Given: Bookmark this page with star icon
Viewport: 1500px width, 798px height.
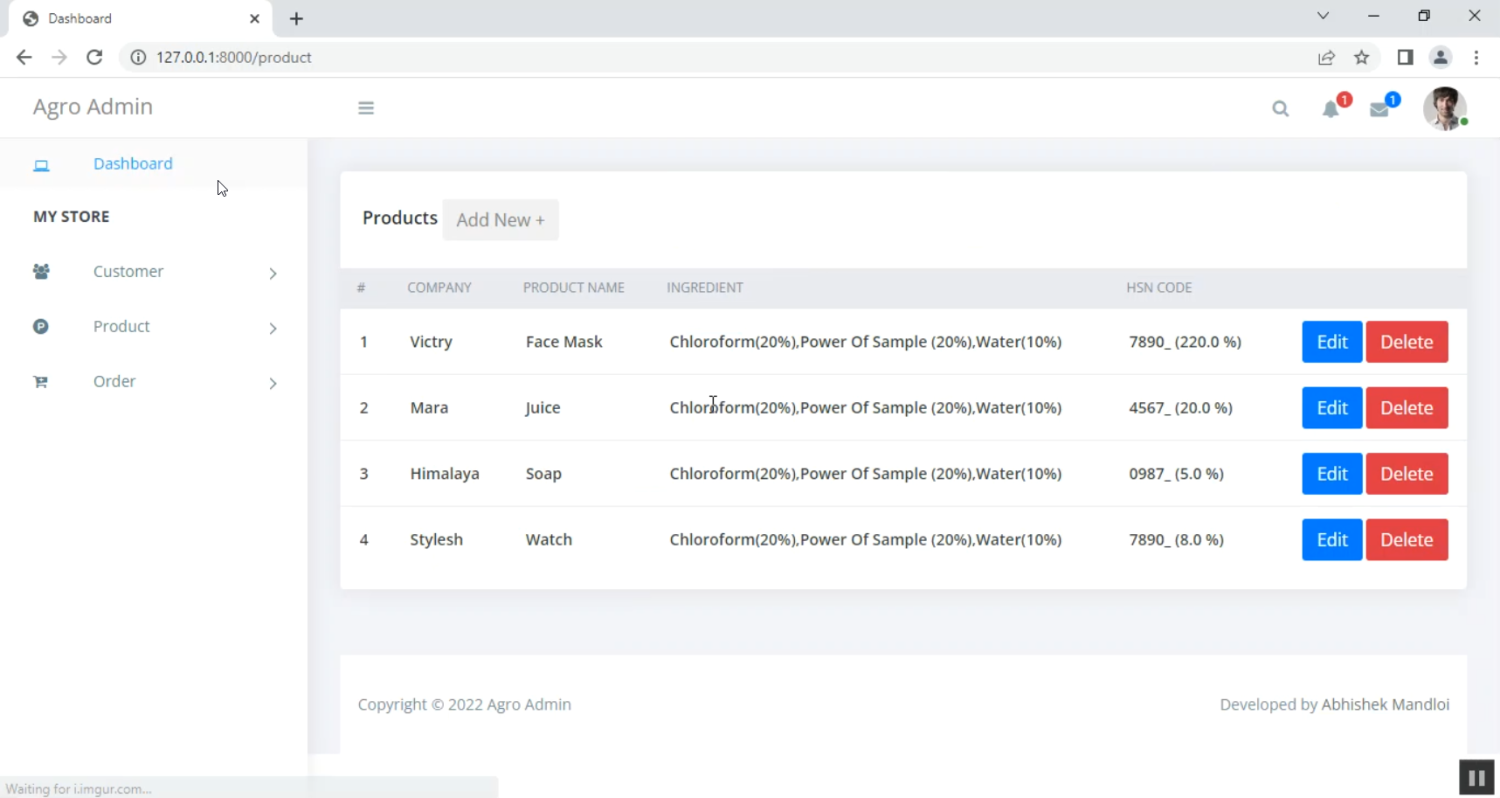Looking at the screenshot, I should click(x=1361, y=57).
